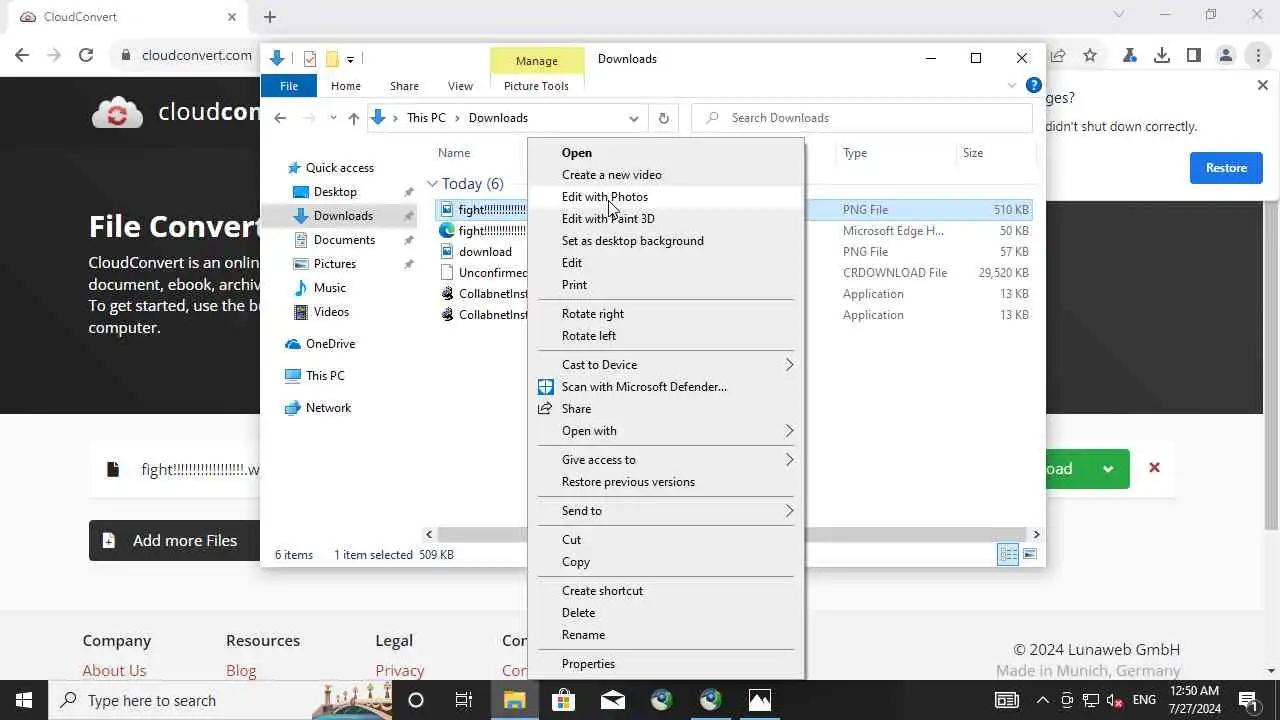
Task: Sort by Size column header
Action: (973, 153)
